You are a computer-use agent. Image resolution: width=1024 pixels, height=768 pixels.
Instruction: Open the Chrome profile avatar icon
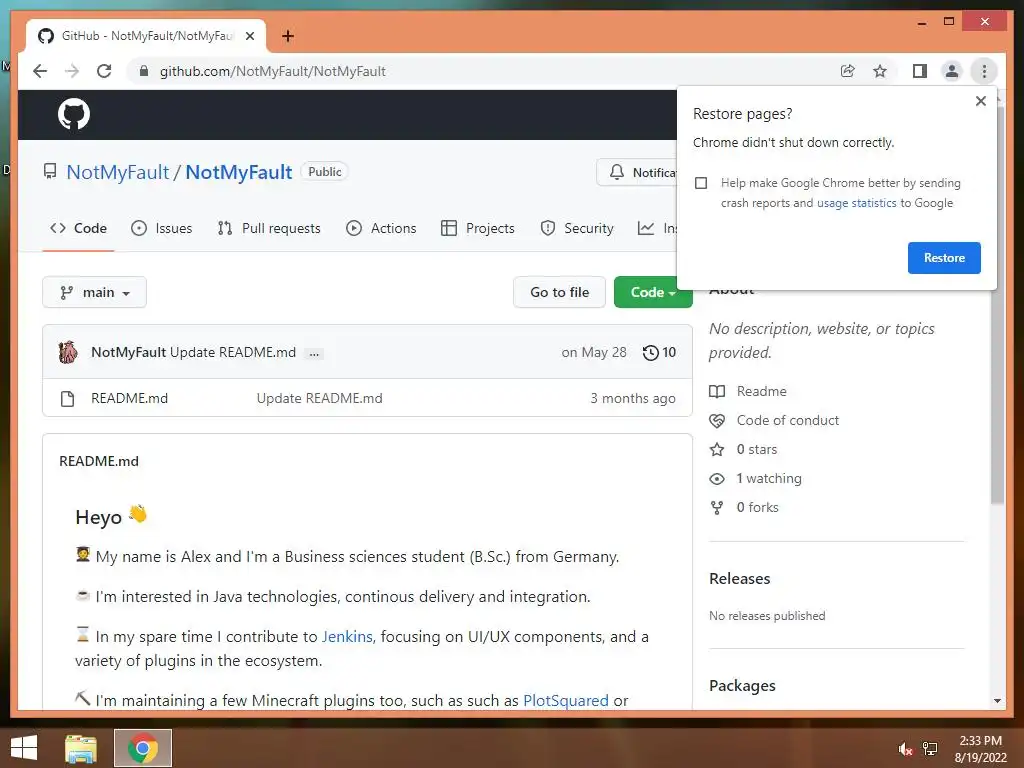coord(952,71)
